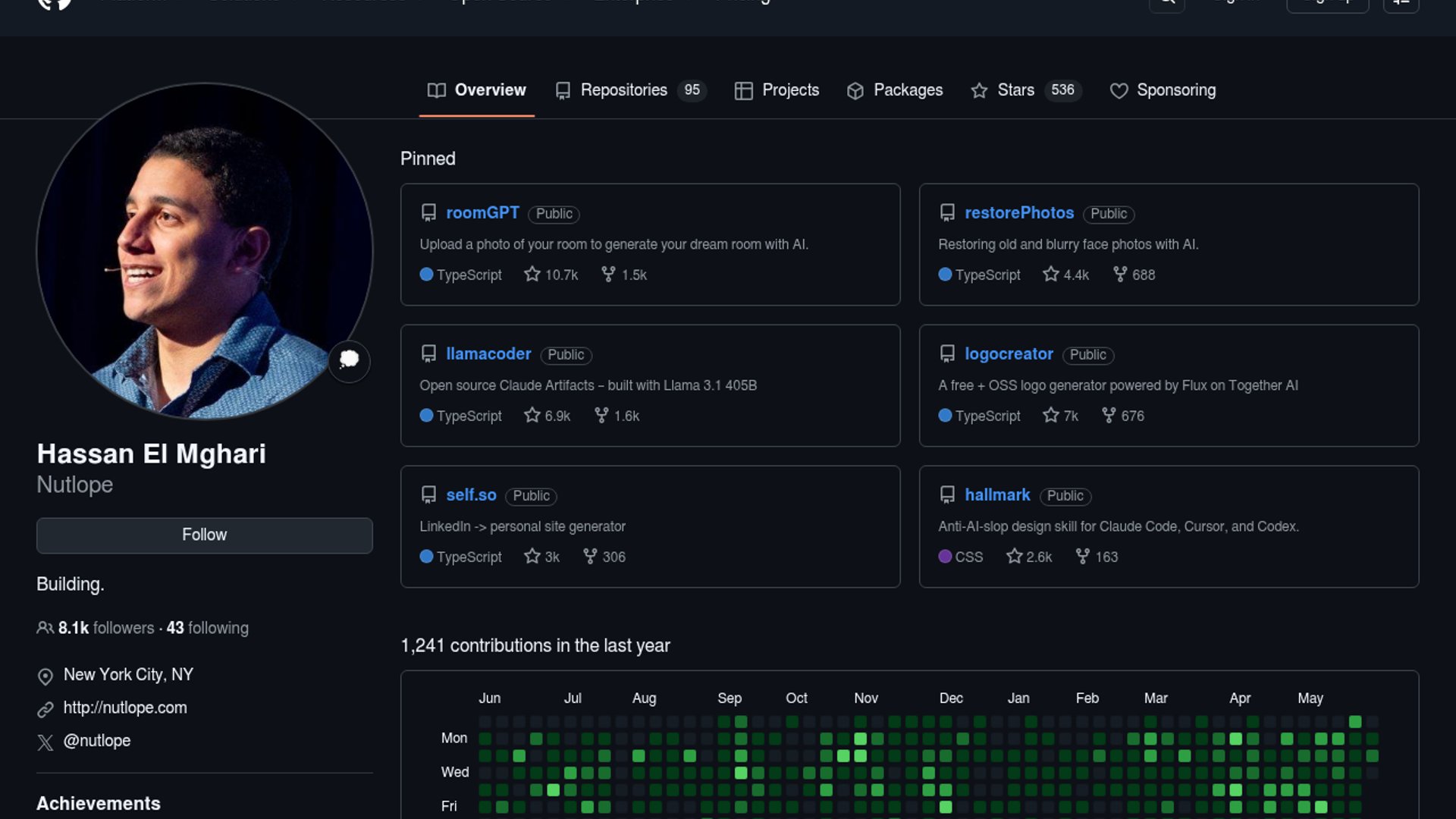Click the 95 counter on Repositories tab
The image size is (1456, 819).
[692, 90]
